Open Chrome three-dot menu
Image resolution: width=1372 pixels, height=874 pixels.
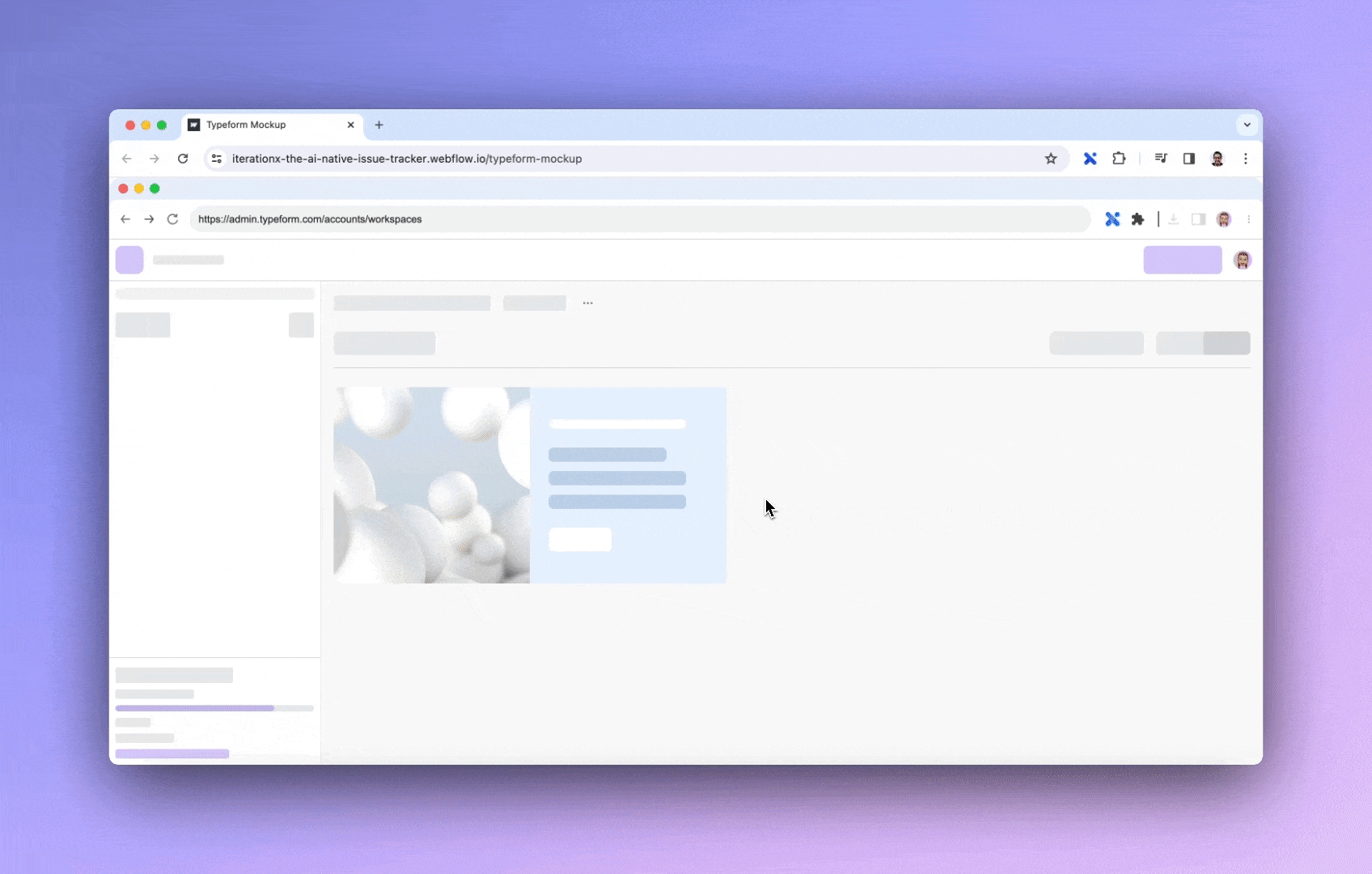[1246, 159]
